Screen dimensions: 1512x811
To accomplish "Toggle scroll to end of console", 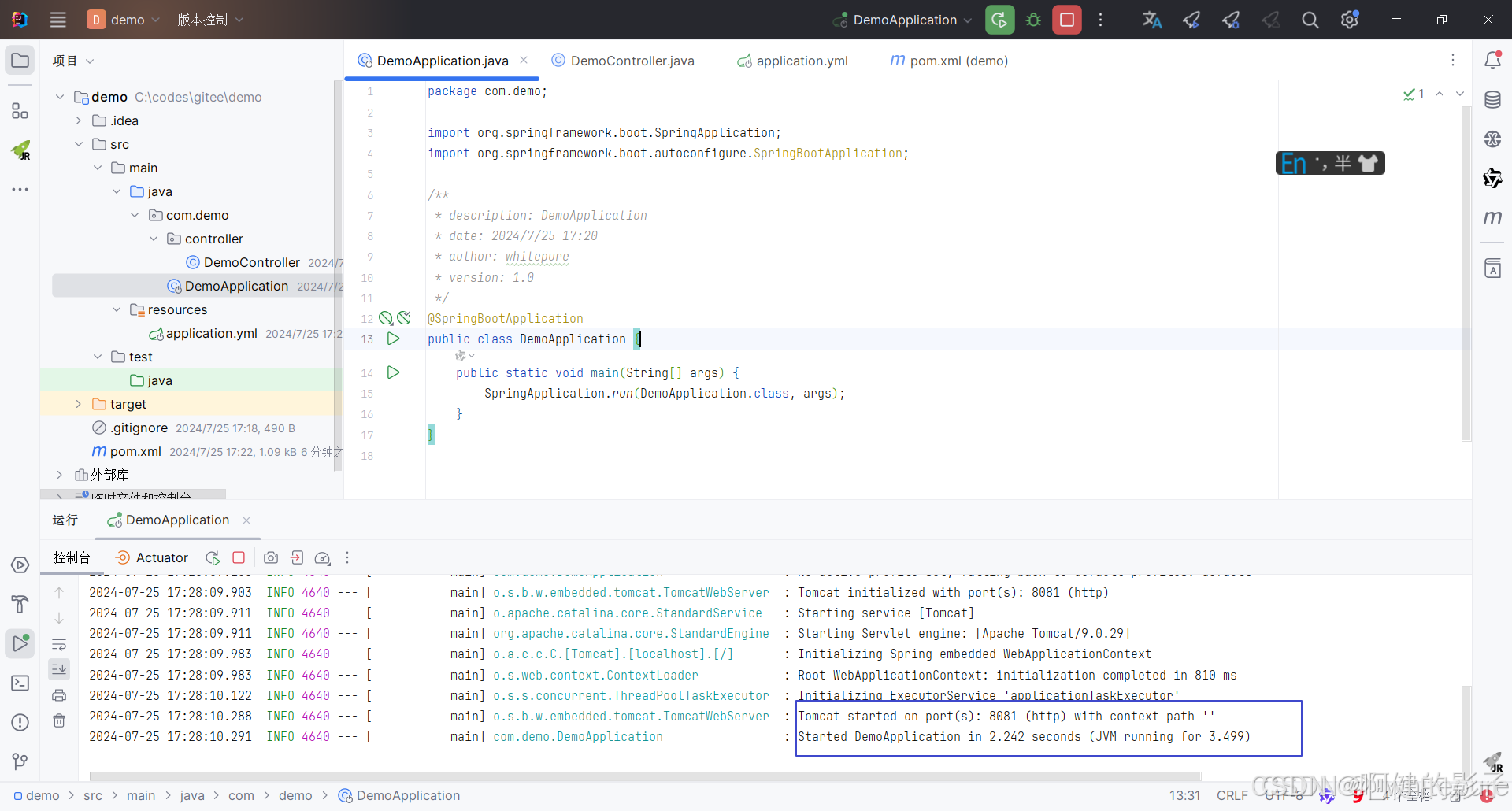I will [59, 669].
